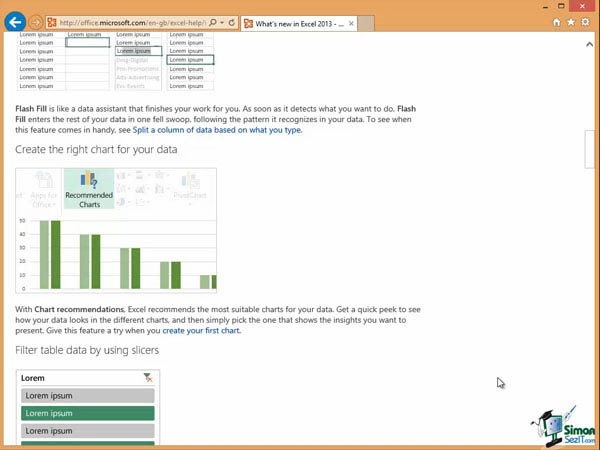Open the create your first chart link
The width and height of the screenshot is (600, 450).
point(201,331)
